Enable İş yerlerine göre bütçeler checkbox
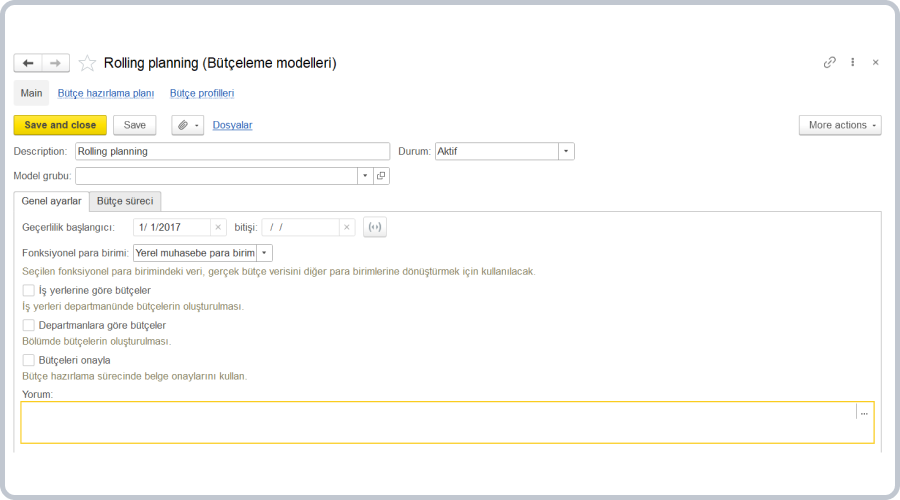Screen dimensions: 900x500 29,290
